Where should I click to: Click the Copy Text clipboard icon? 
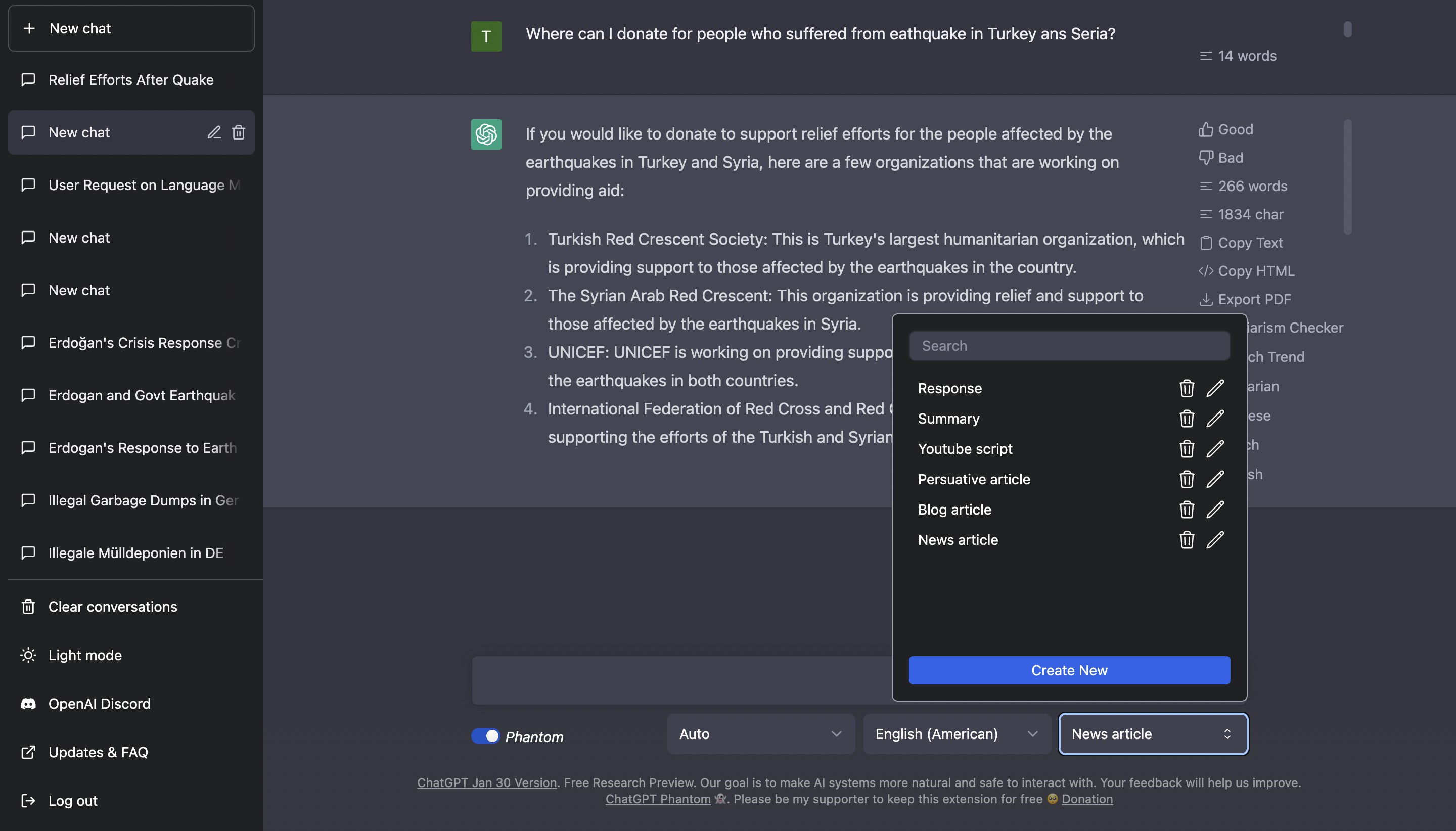point(1205,243)
